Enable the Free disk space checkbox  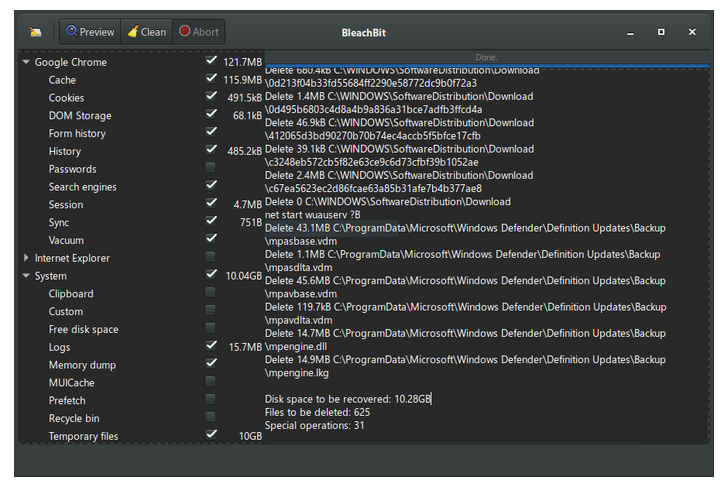(x=210, y=327)
